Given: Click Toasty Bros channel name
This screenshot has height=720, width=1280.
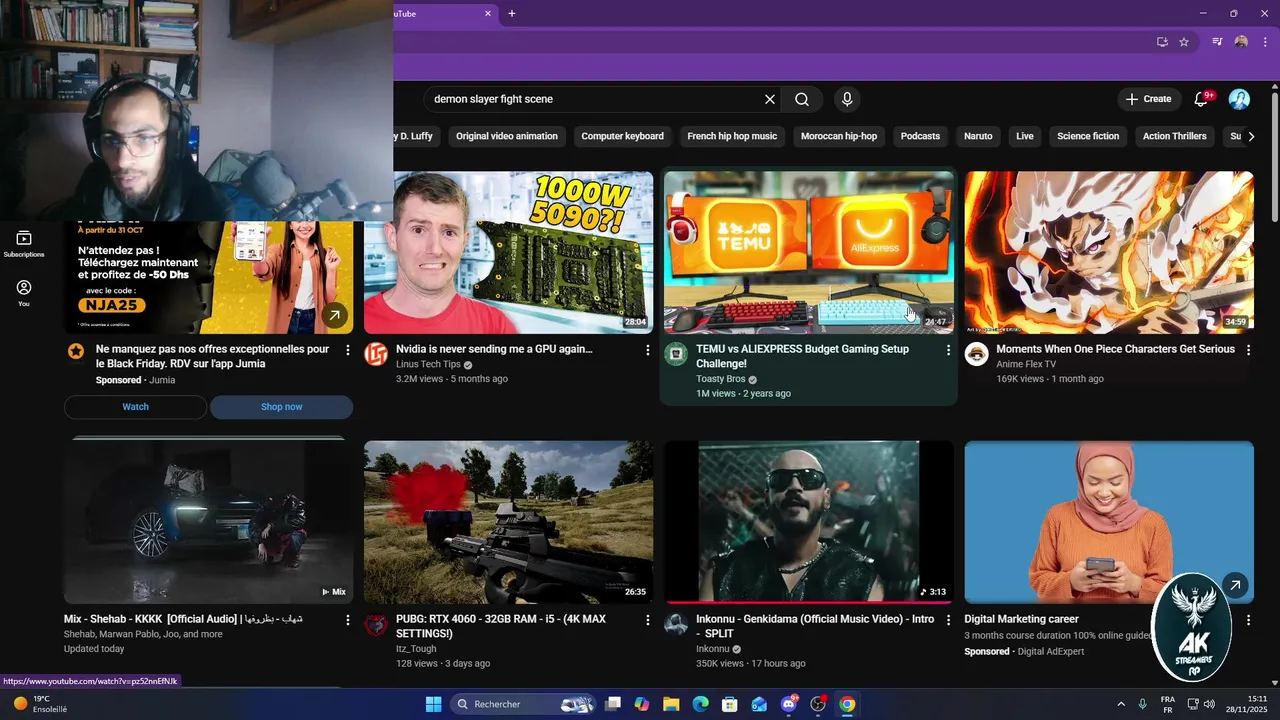Looking at the screenshot, I should (720, 379).
